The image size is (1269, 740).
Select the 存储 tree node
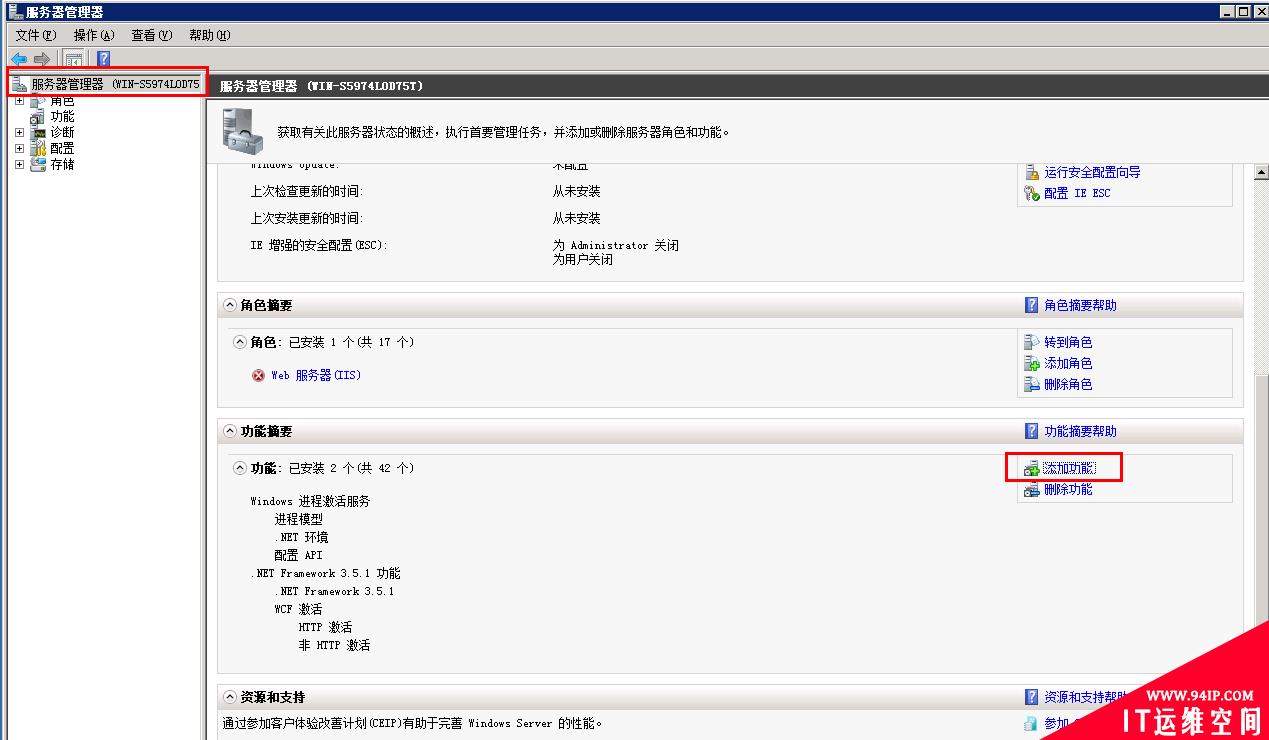click(x=62, y=164)
